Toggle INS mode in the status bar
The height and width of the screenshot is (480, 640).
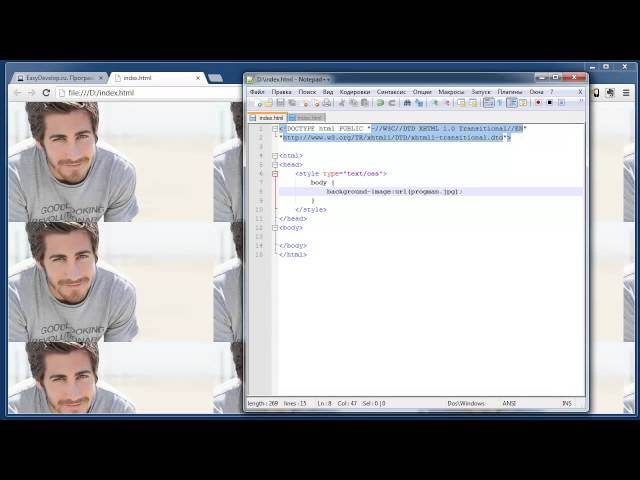pyautogui.click(x=567, y=403)
